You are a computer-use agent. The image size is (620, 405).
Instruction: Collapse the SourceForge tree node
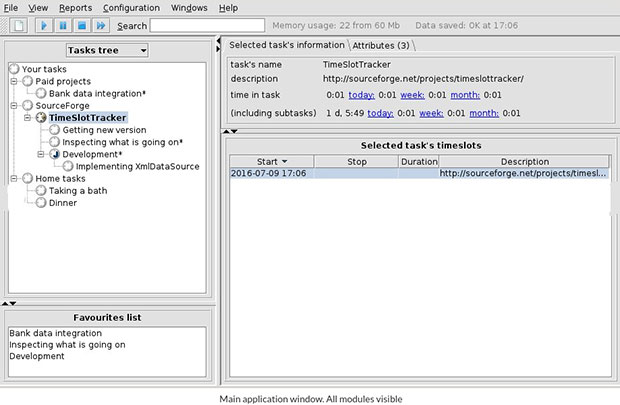(x=14, y=106)
